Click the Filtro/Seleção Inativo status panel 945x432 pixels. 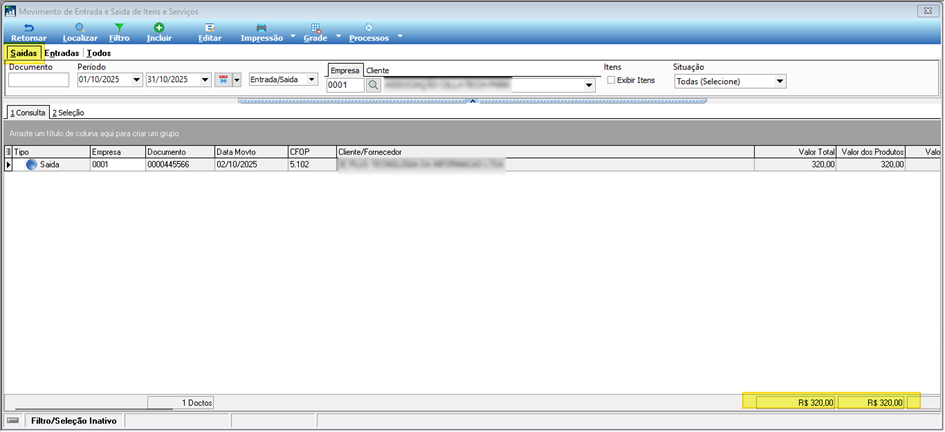click(74, 421)
